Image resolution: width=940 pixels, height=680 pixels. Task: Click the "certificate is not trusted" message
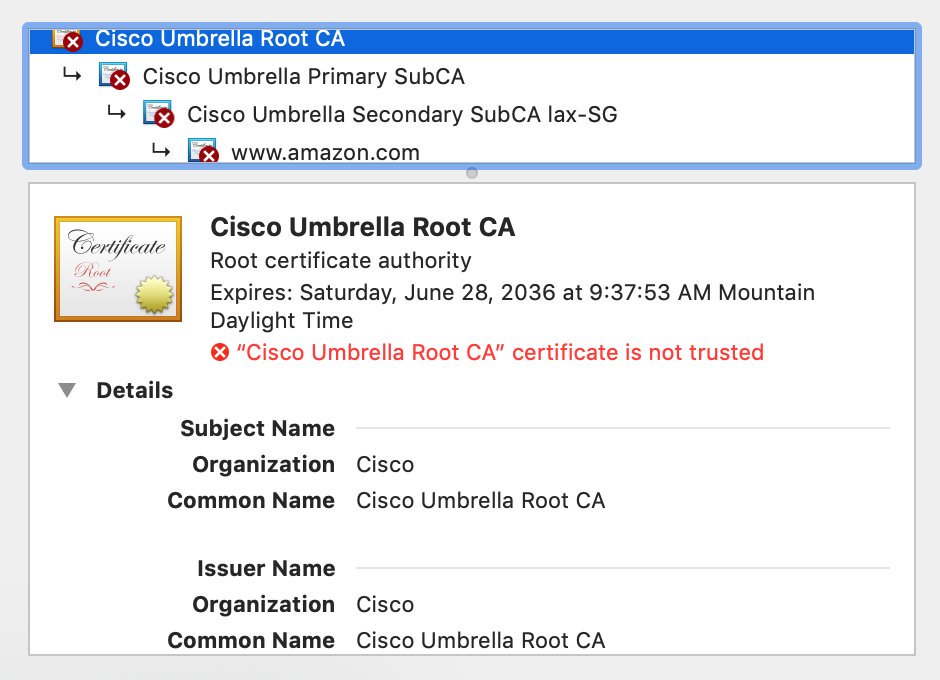(500, 352)
